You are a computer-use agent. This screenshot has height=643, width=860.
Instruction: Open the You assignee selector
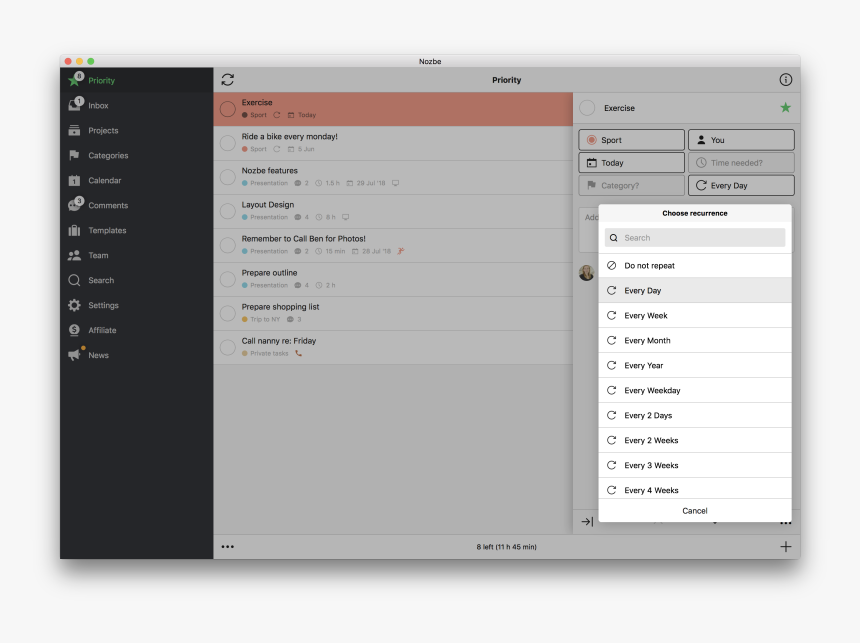pyautogui.click(x=741, y=140)
